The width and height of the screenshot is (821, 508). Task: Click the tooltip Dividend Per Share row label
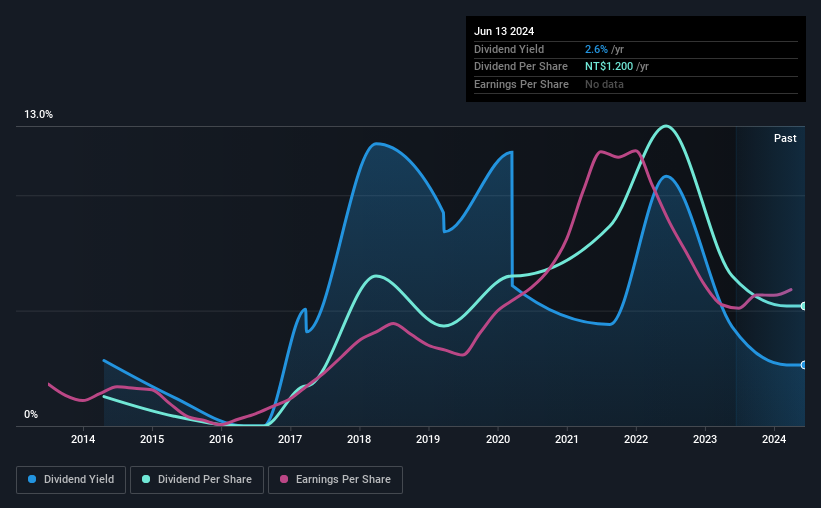coord(520,67)
